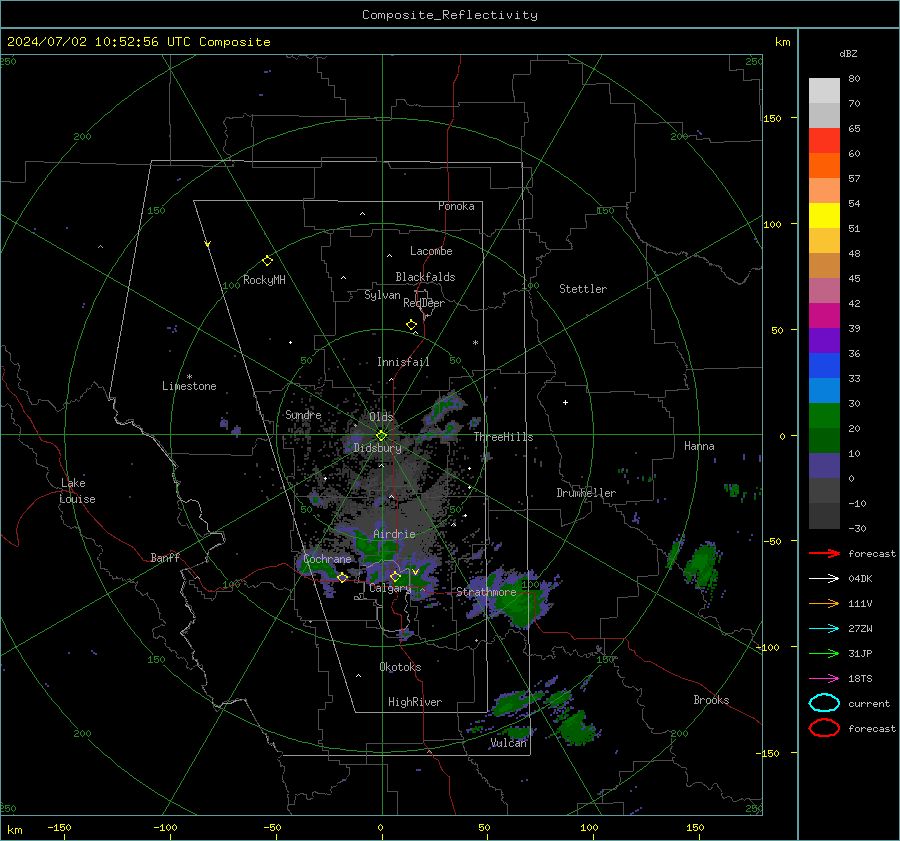Click the Innisfail city label
900x841 pixels.
[x=403, y=362]
